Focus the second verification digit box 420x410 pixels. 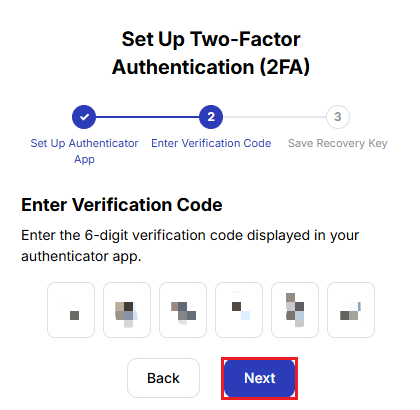127,310
